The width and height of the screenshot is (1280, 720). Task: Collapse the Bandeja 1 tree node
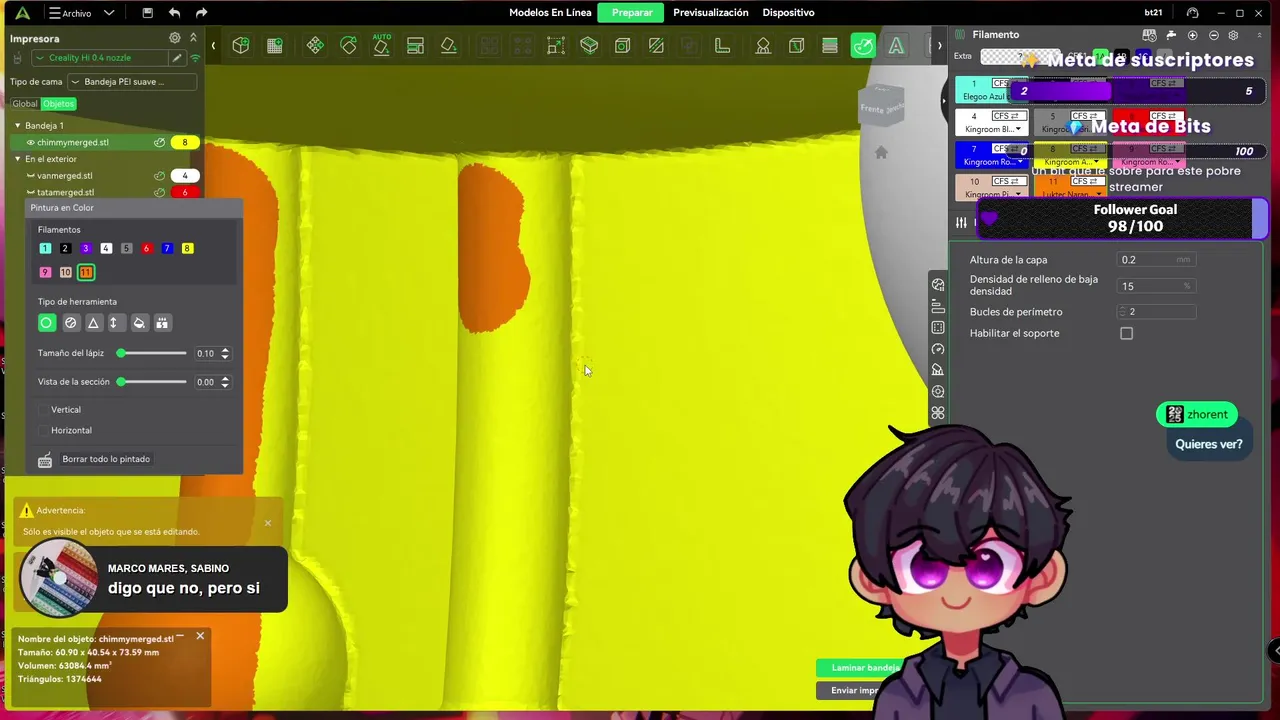pos(17,126)
